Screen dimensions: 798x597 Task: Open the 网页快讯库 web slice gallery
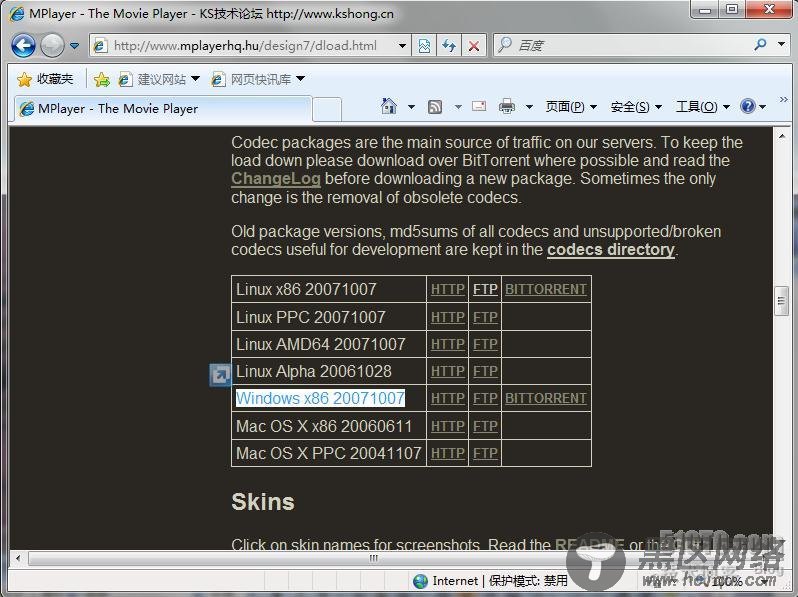tap(258, 79)
